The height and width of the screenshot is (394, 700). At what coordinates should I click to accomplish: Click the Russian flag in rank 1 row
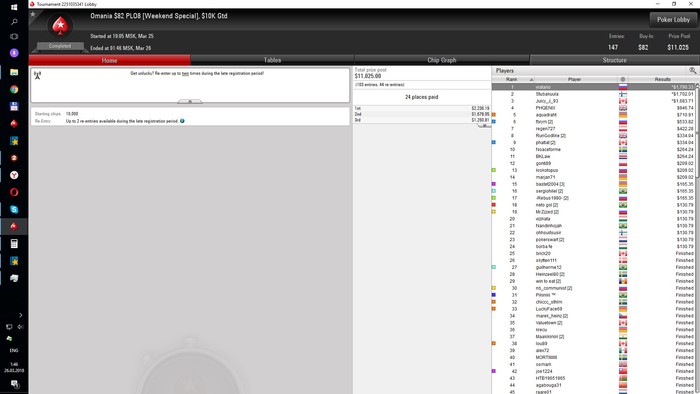click(x=623, y=87)
